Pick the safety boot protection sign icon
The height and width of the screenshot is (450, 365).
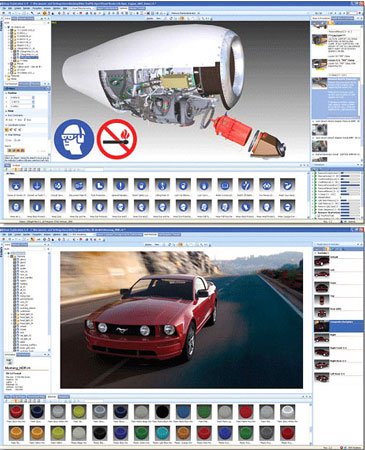tap(99, 185)
